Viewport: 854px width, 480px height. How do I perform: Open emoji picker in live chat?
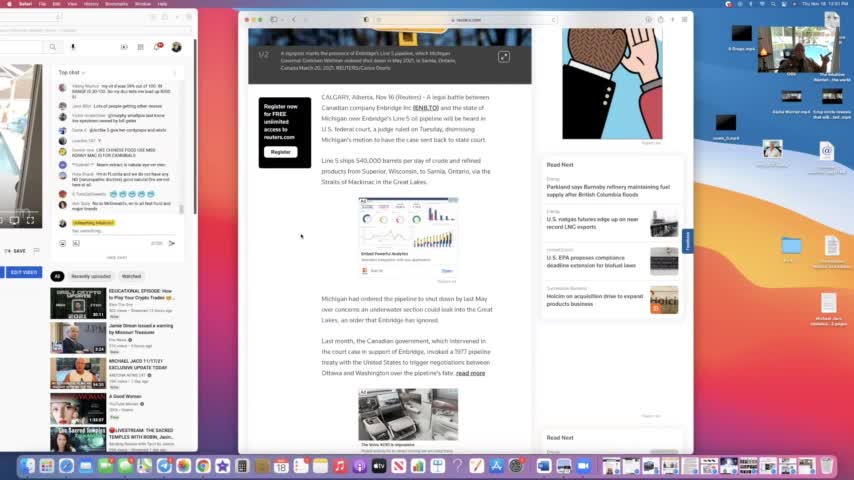coord(63,244)
